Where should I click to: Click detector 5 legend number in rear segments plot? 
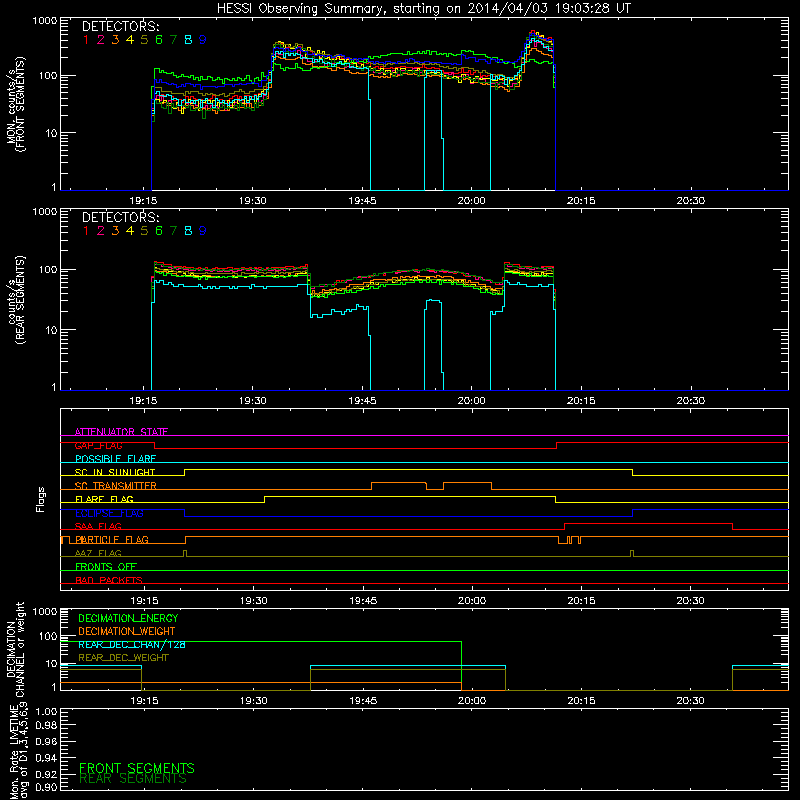tap(144, 231)
